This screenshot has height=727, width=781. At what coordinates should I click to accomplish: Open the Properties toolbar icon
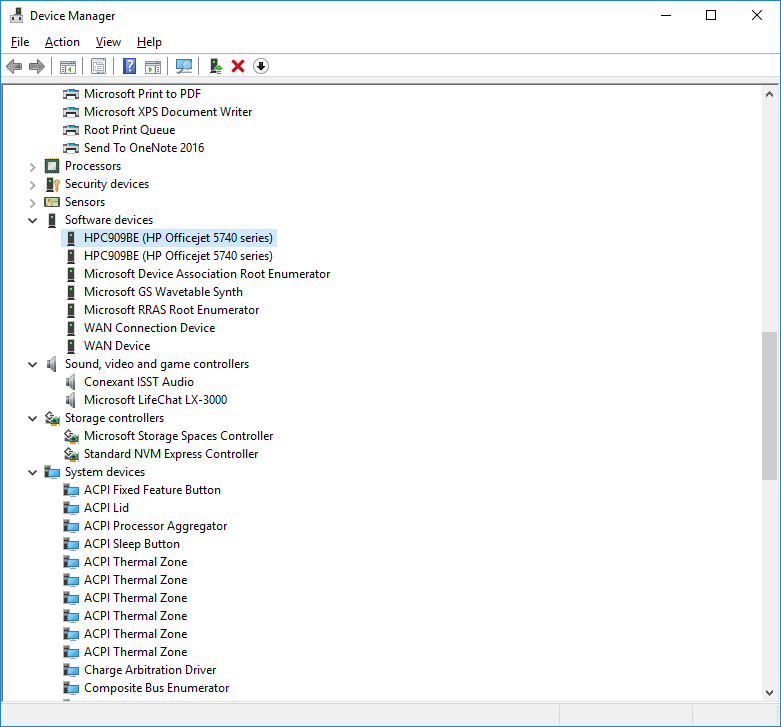click(x=99, y=66)
